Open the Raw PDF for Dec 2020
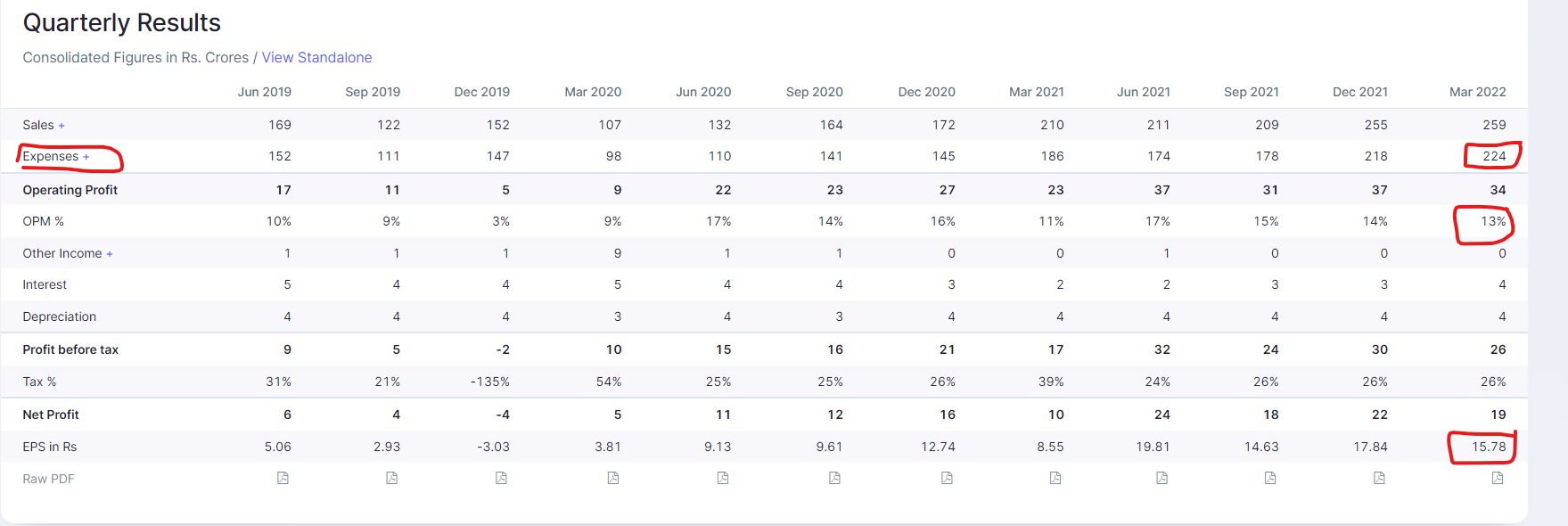The image size is (1568, 526). pos(947,479)
